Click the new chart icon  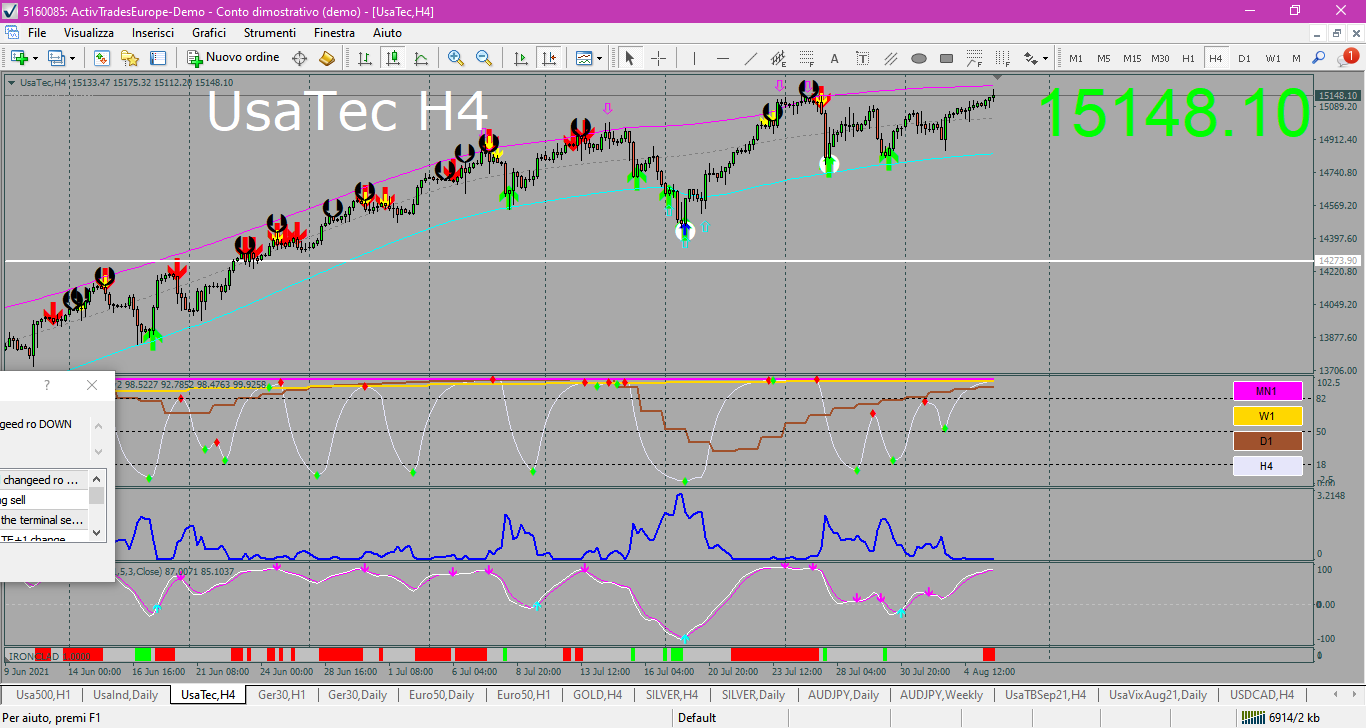click(19, 58)
